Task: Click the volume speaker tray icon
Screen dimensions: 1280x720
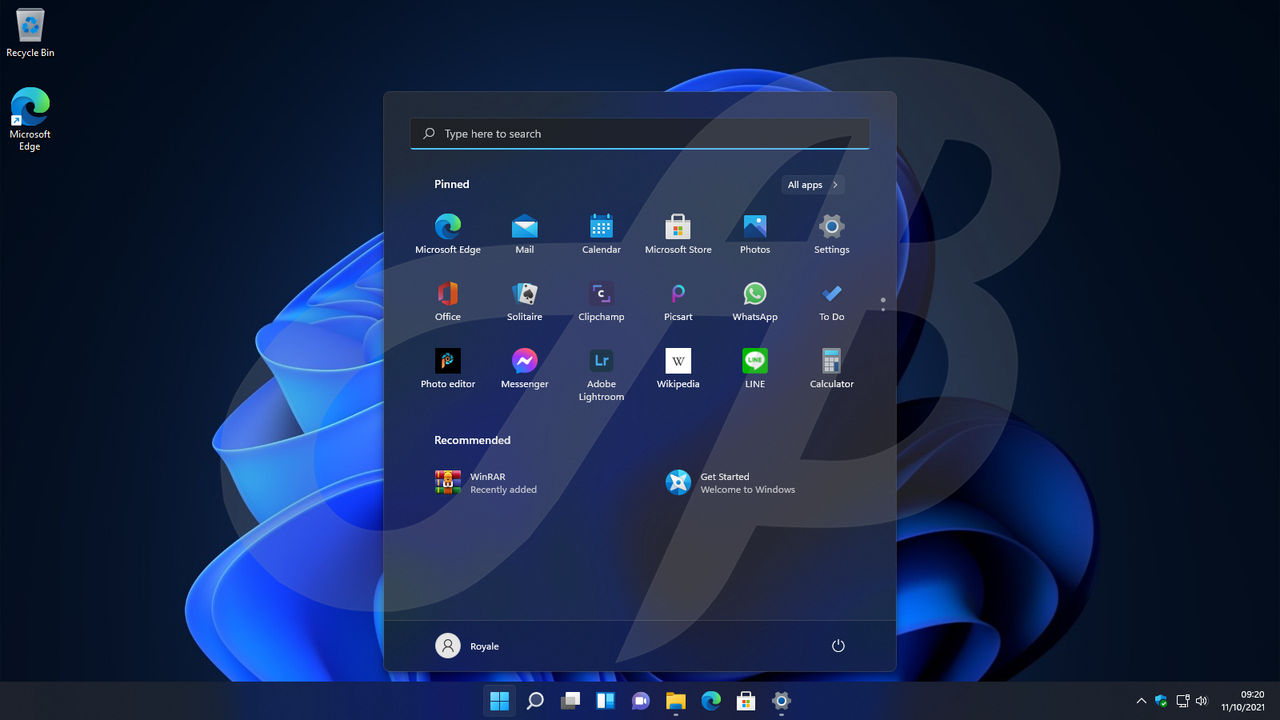Action: coord(1201,701)
